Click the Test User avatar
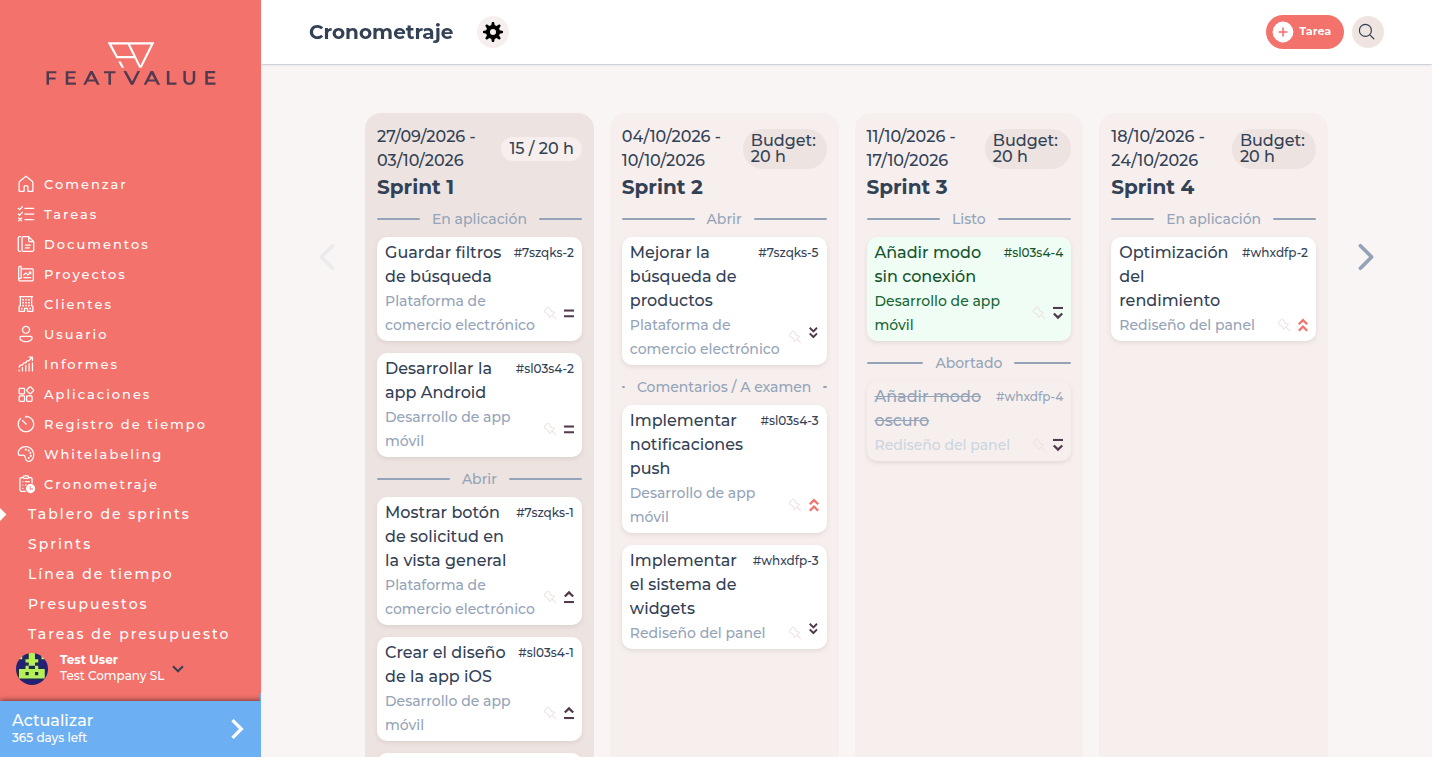Screen dimensions: 1432x757 (32, 668)
